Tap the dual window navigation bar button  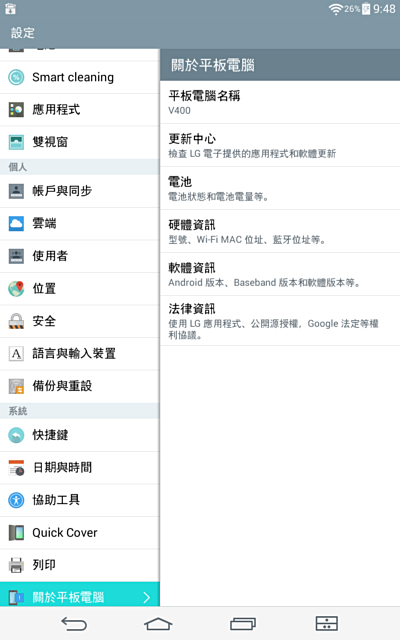[327, 624]
